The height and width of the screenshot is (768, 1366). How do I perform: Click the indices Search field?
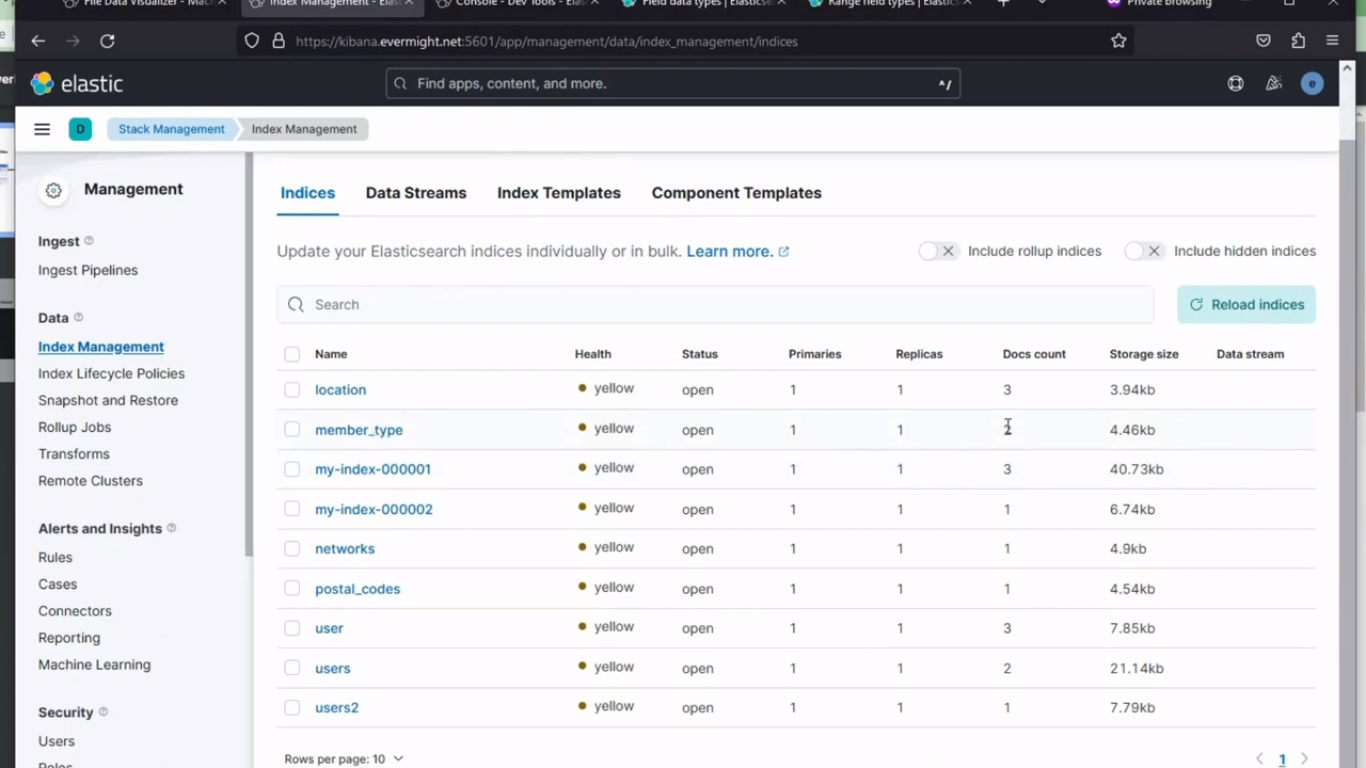(x=715, y=304)
